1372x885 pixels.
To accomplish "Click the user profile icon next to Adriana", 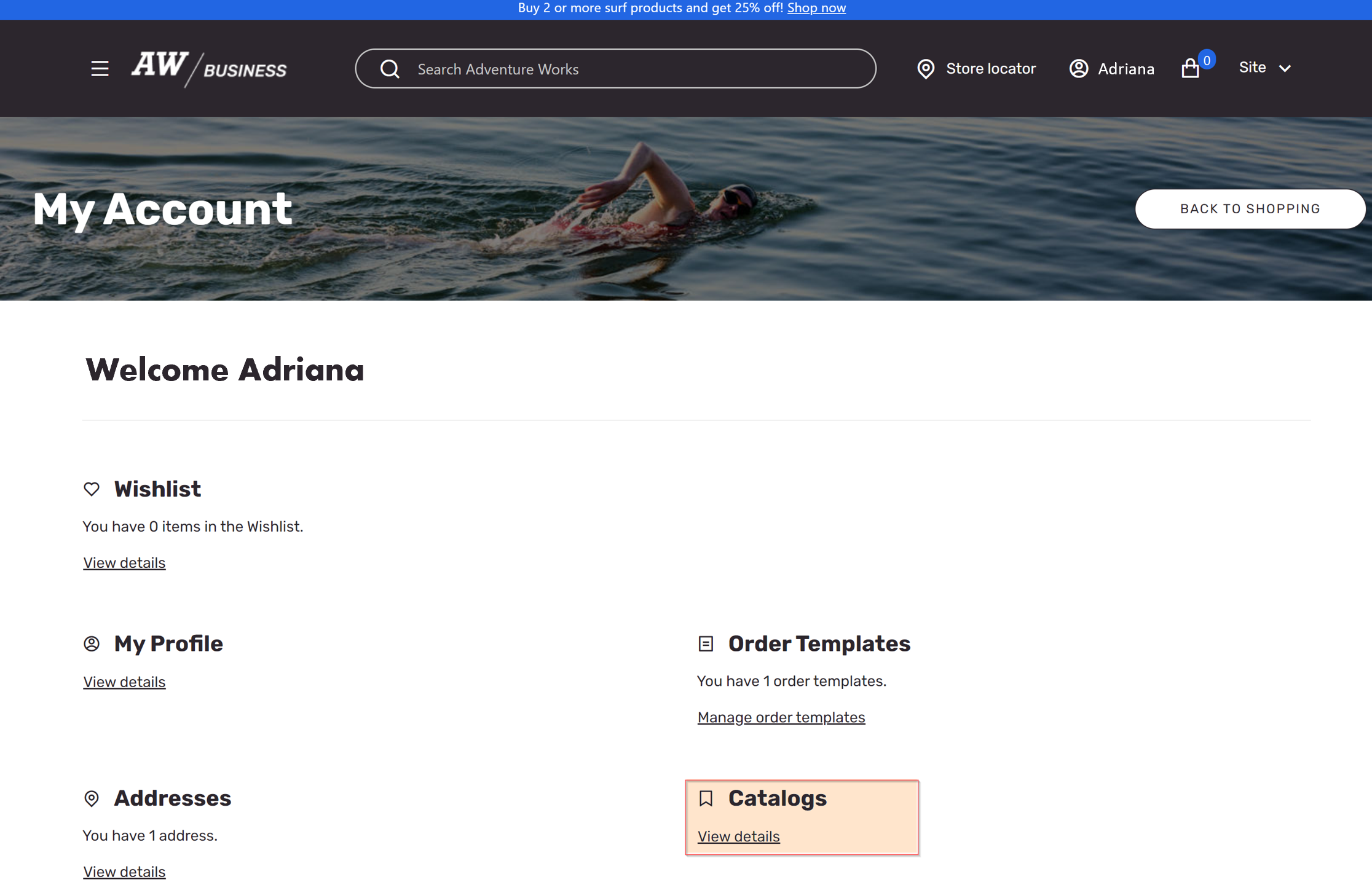I will coord(1079,67).
